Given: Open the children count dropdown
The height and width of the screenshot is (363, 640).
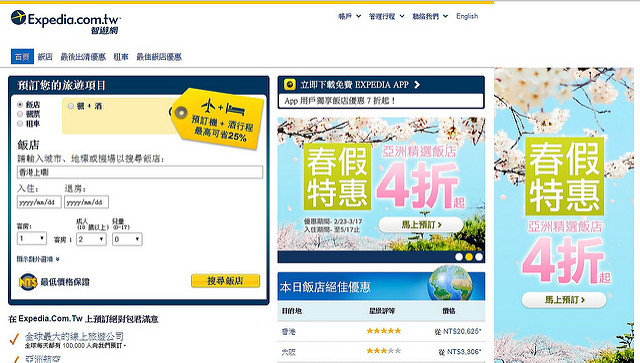Looking at the screenshot, I should coord(127,239).
